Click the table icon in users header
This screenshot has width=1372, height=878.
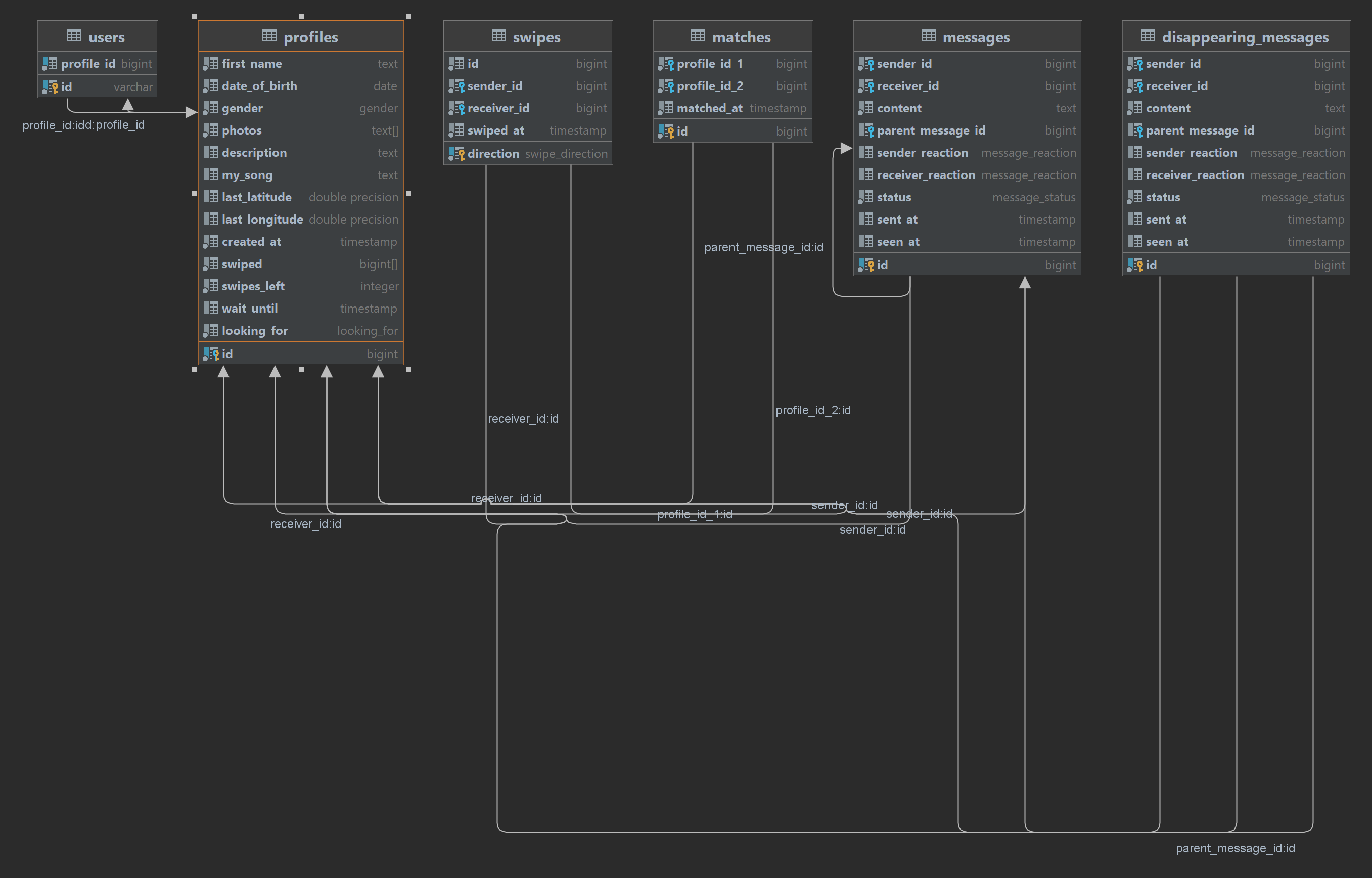(74, 36)
